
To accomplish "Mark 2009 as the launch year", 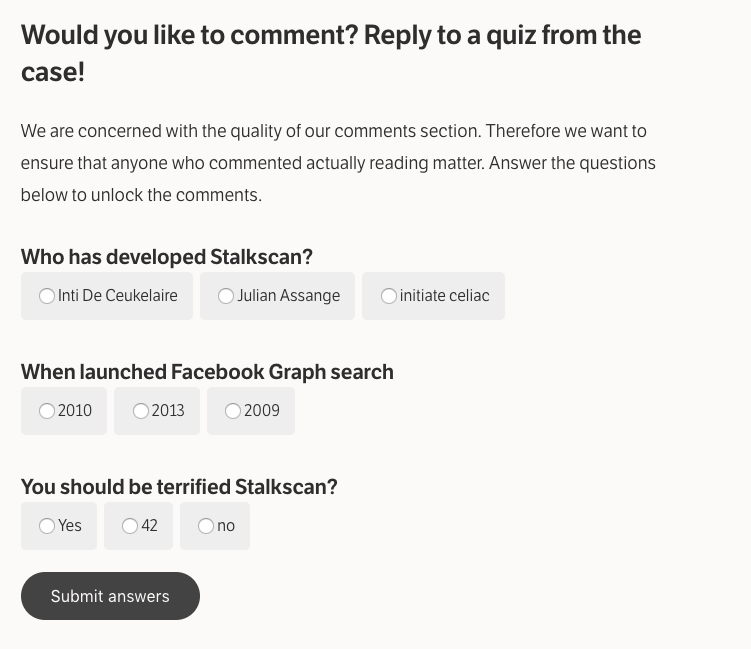I will (x=233, y=411).
